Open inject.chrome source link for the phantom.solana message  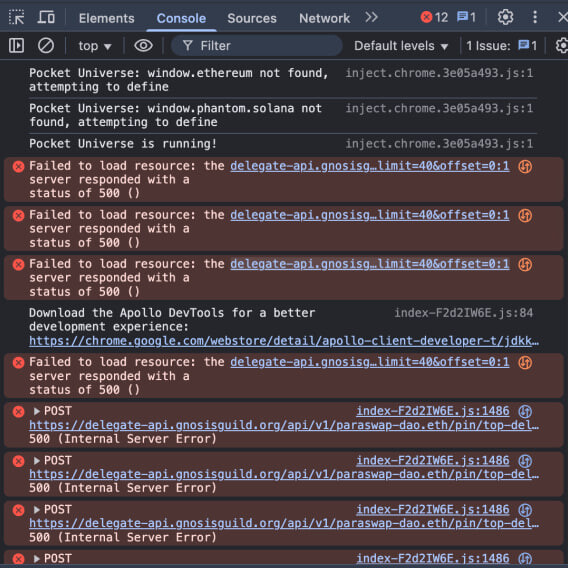[x=439, y=108]
